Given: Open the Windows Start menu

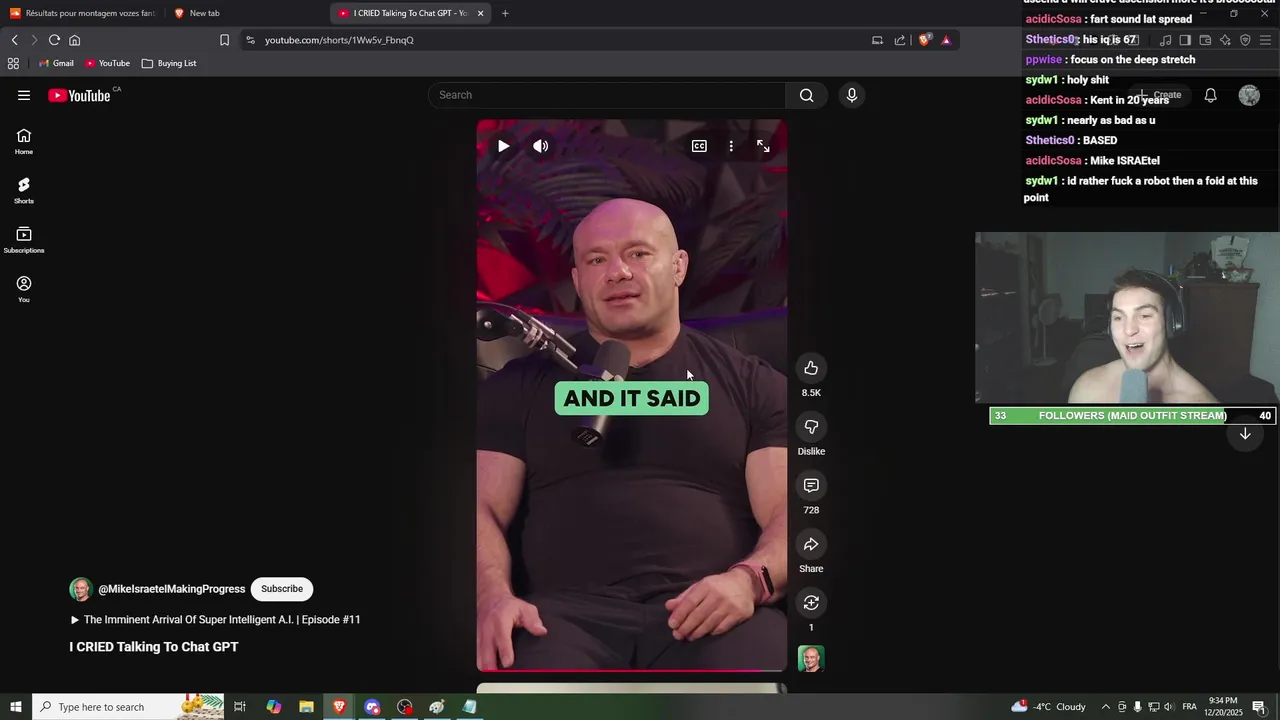Looking at the screenshot, I should tap(16, 707).
